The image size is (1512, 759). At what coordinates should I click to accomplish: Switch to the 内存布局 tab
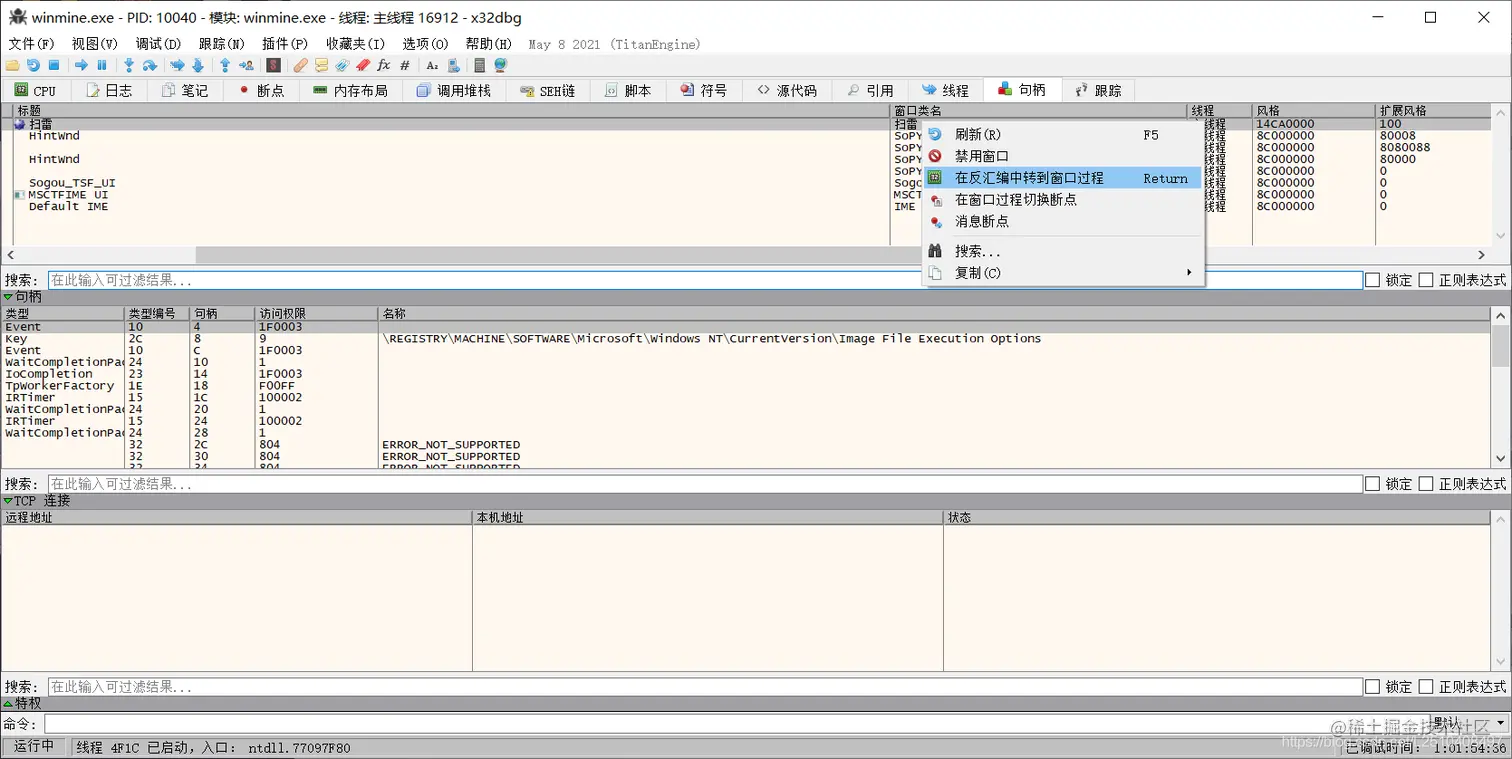coord(350,90)
